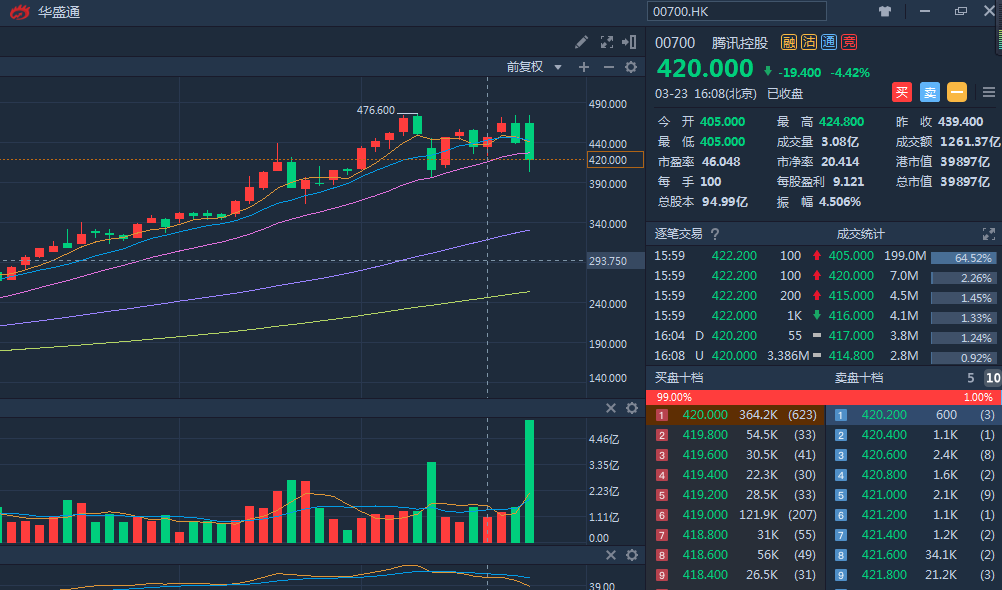Screen dimensions: 1002x590
Task: Click the 293.750 crosshair price label
Action: click(615, 261)
